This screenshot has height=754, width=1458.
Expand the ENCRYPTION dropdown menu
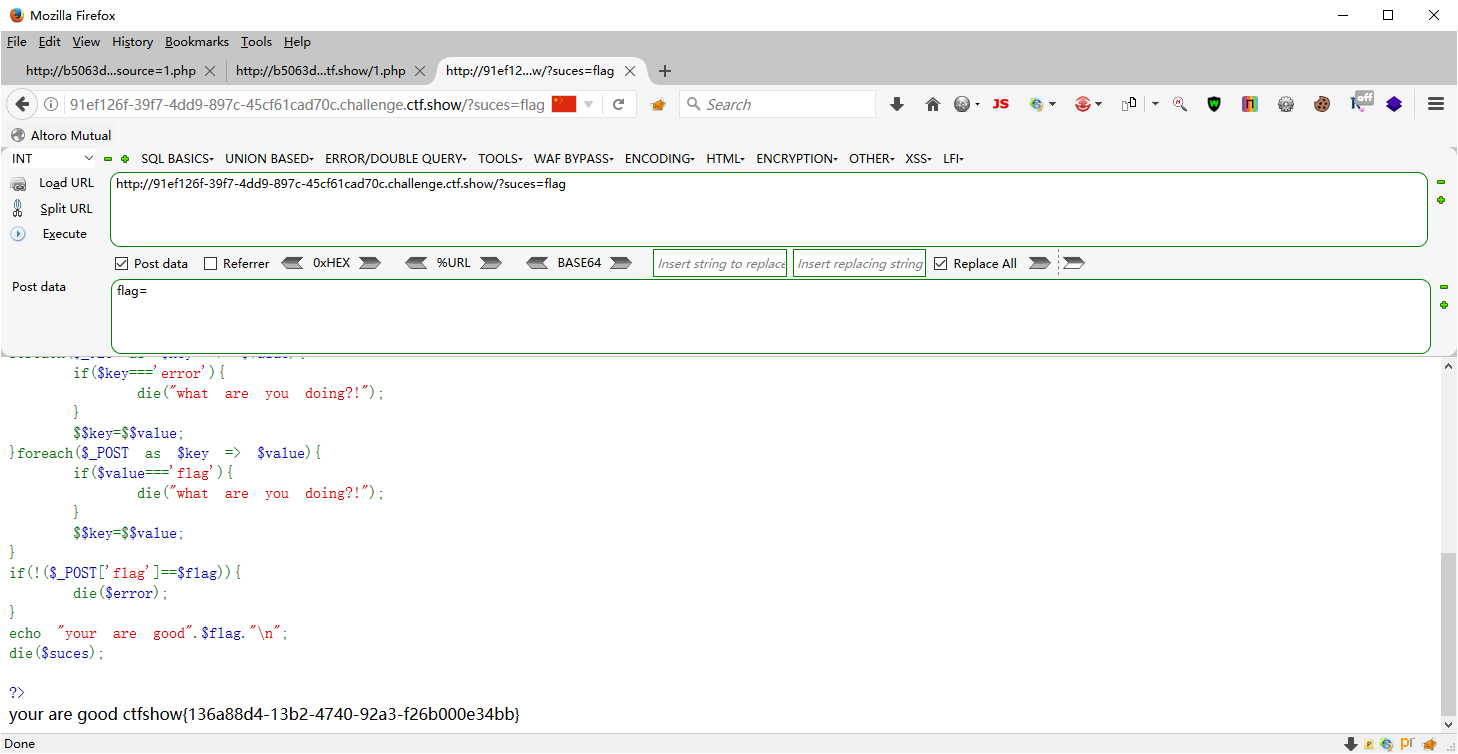(798, 159)
